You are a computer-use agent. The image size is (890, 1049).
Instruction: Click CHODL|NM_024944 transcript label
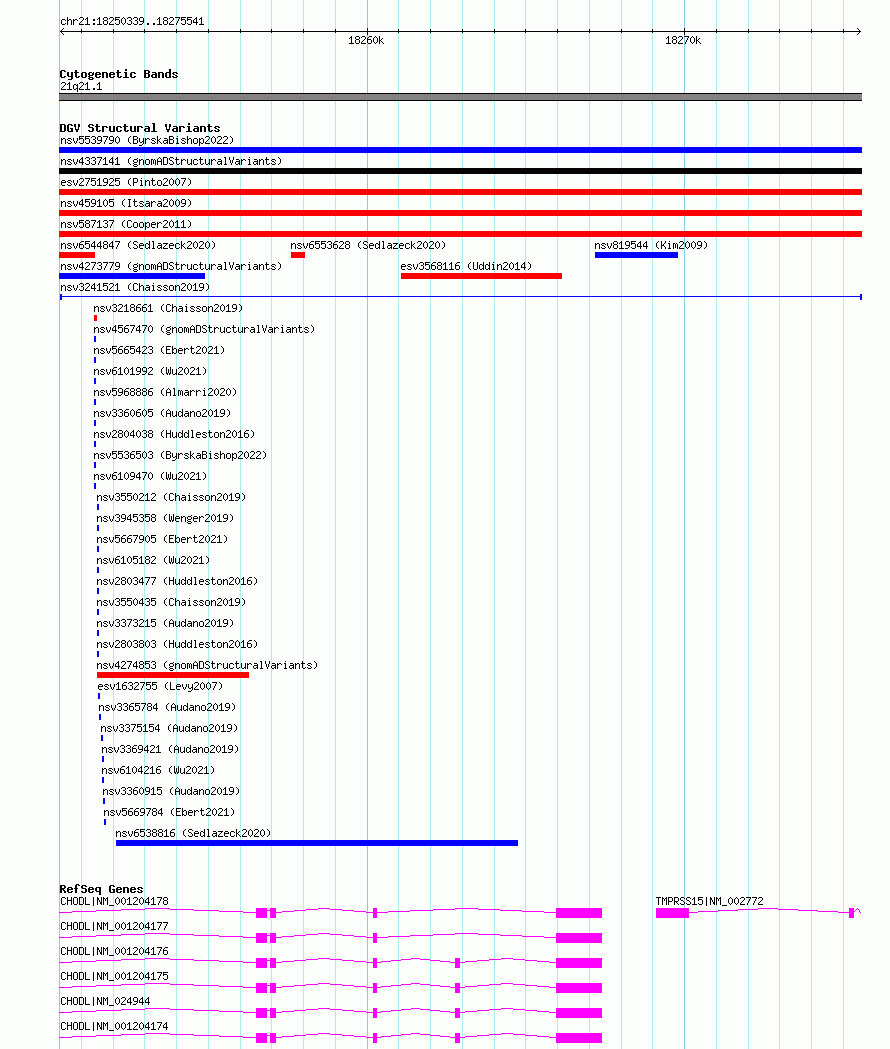tap(105, 1002)
